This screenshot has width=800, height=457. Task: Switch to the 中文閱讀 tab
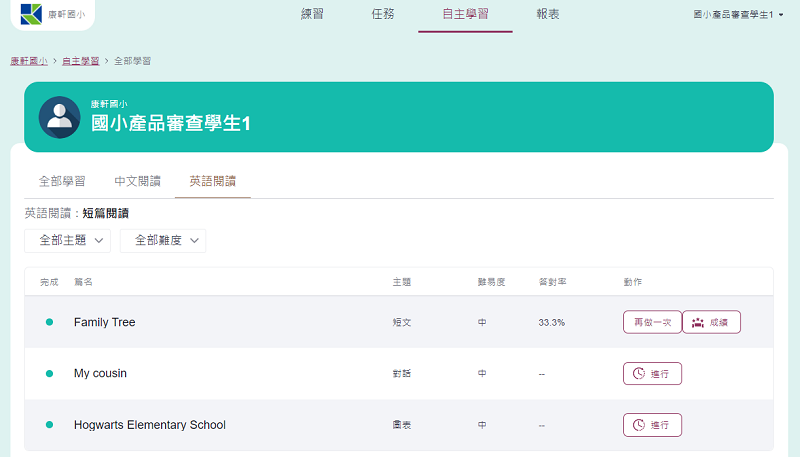(x=137, y=181)
